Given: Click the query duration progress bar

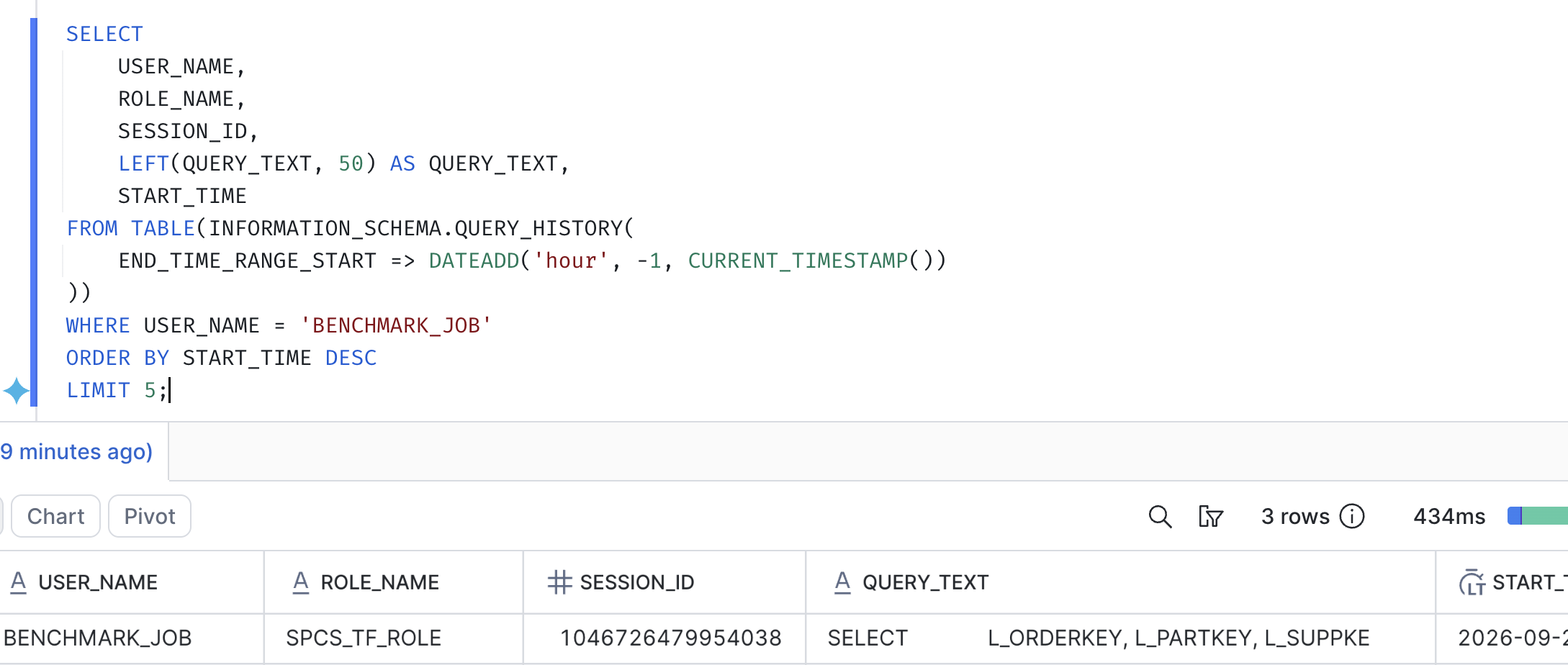Looking at the screenshot, I should 1538,516.
